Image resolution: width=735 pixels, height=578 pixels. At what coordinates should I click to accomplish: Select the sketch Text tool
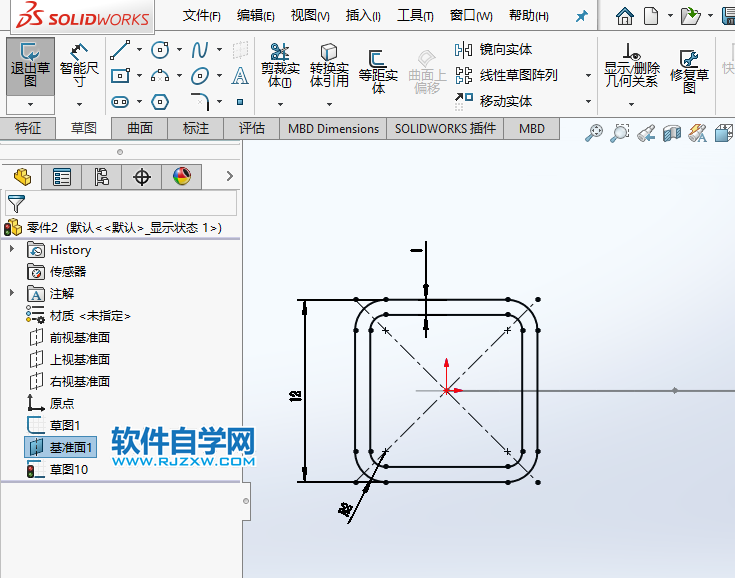[x=240, y=75]
